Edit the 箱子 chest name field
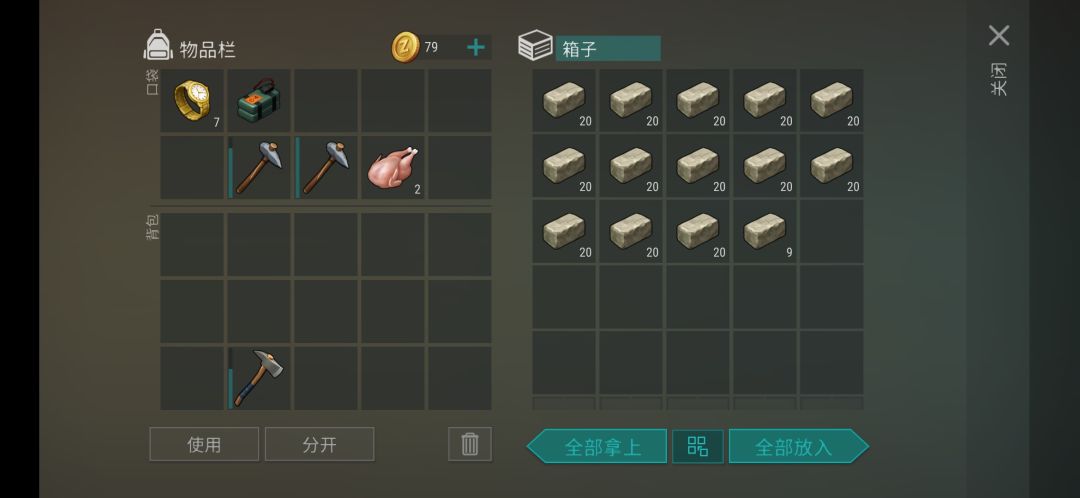This screenshot has width=1080, height=498. click(608, 49)
